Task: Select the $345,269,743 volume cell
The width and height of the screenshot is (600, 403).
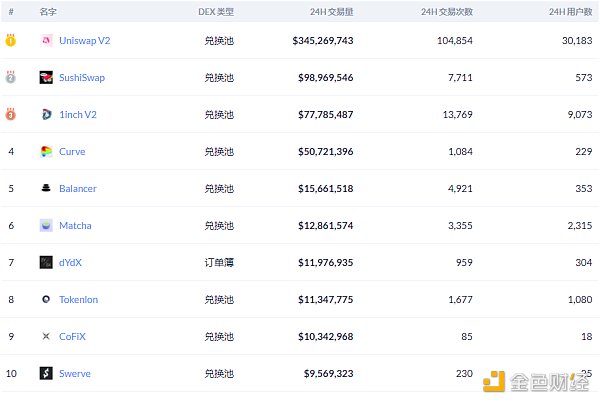Action: (x=323, y=41)
